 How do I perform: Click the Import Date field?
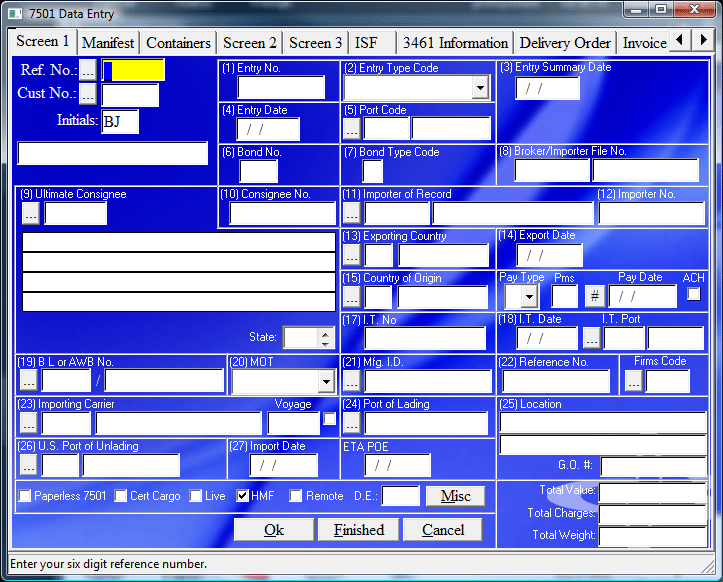point(284,465)
